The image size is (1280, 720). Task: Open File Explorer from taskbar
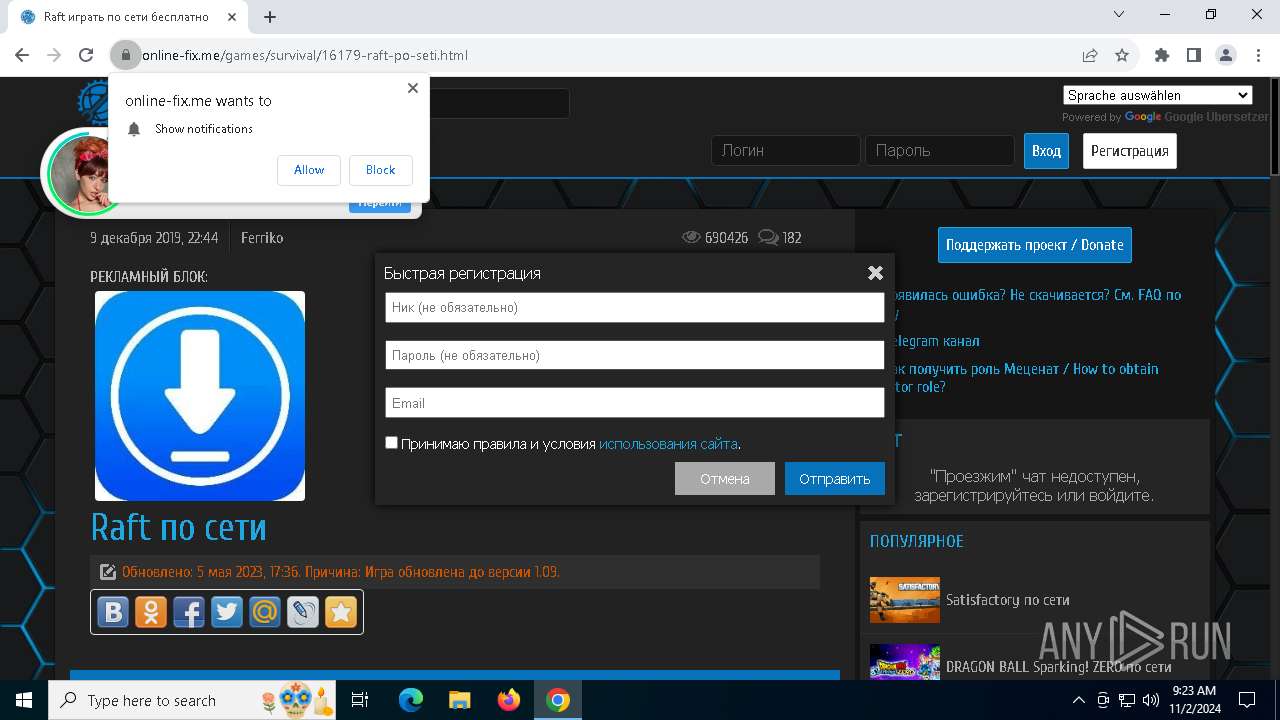[459, 700]
